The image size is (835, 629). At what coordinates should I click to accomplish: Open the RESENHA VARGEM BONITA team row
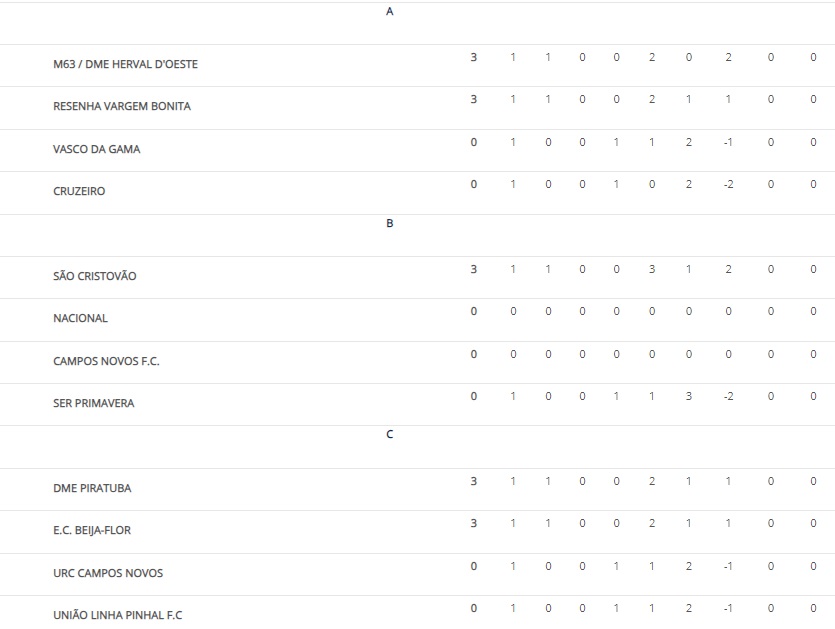coord(122,106)
